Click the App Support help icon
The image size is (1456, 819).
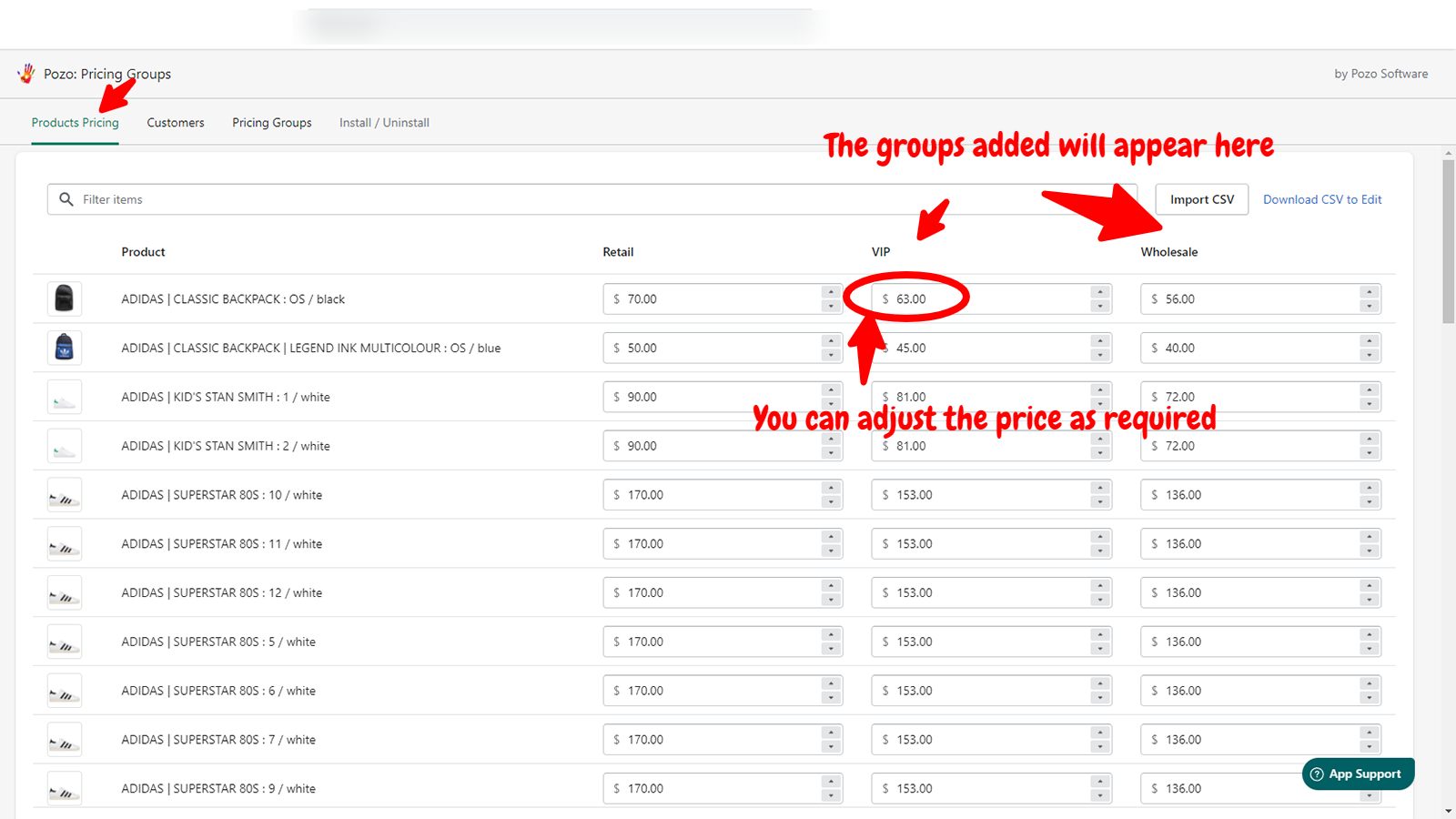(1317, 774)
